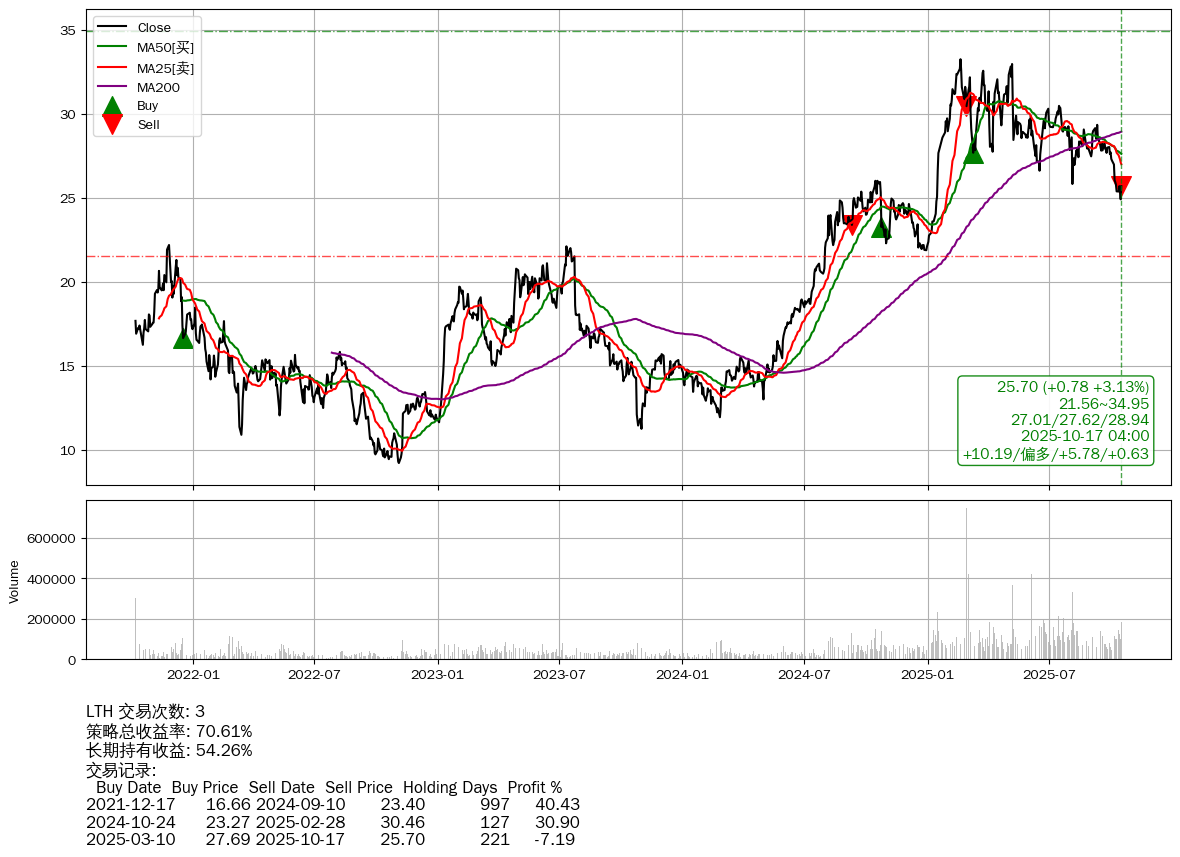
Task: Click the 2024-07 x-axis tick label
Action: 805,674
